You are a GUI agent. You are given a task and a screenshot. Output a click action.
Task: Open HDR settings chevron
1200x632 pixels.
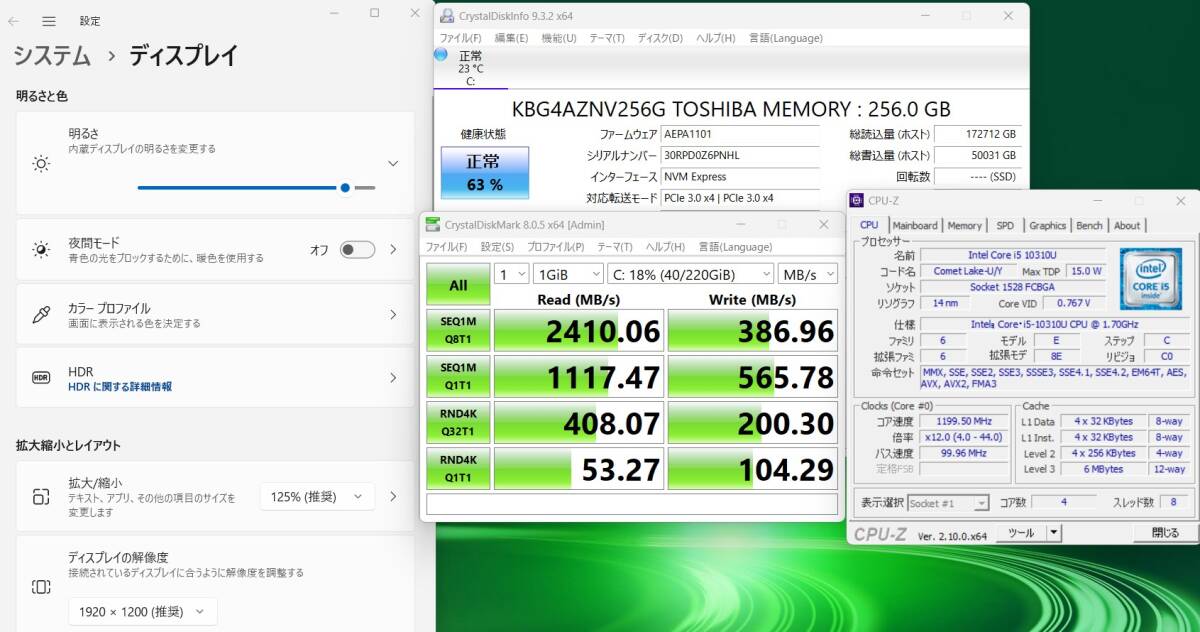pos(393,378)
